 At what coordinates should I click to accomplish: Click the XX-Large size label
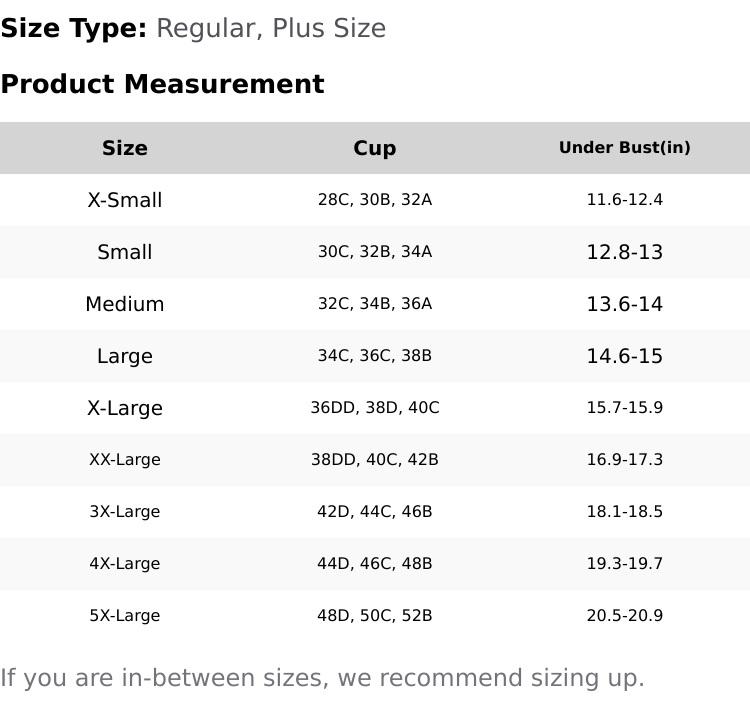coord(124,460)
